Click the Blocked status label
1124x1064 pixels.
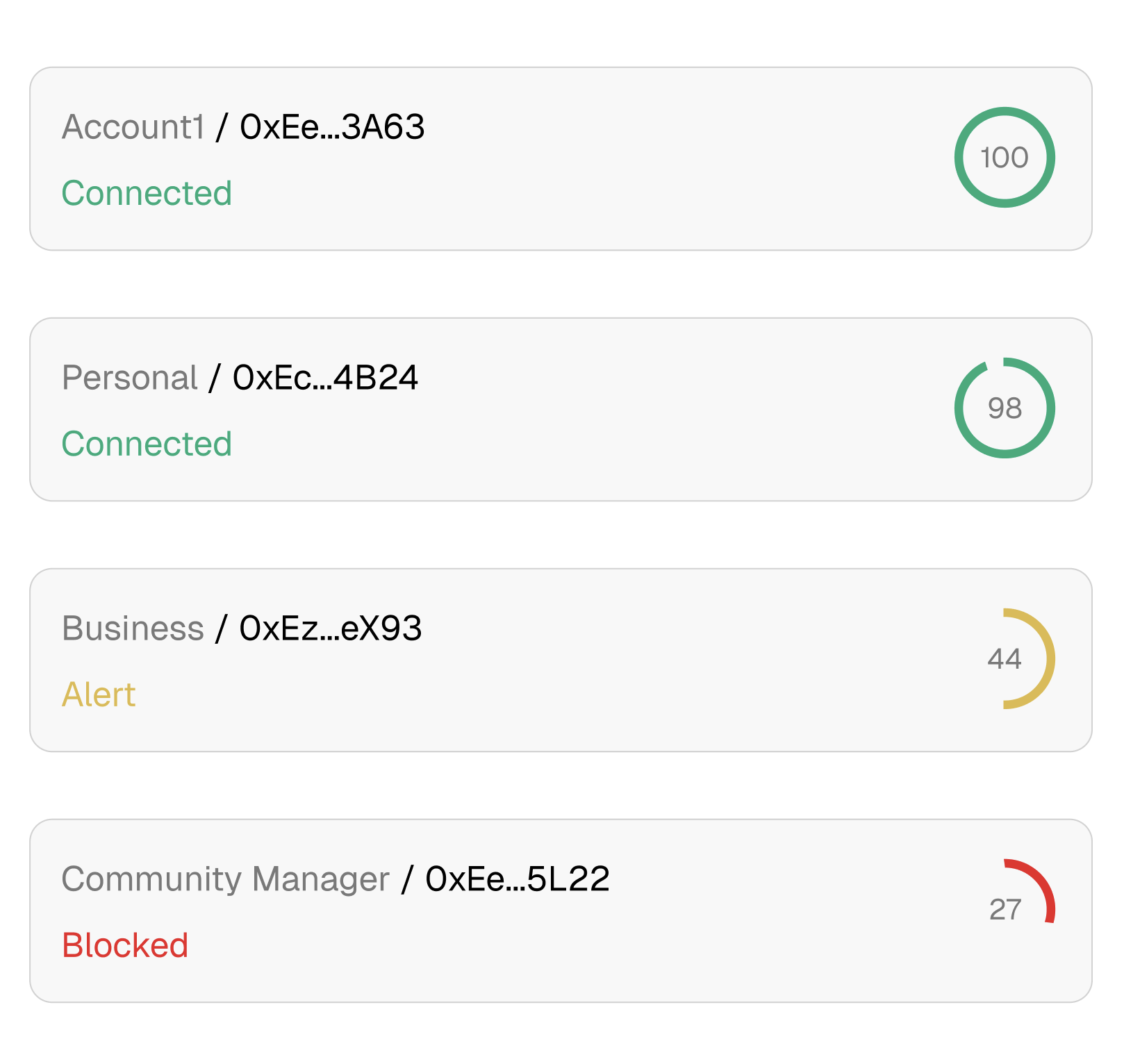(126, 945)
